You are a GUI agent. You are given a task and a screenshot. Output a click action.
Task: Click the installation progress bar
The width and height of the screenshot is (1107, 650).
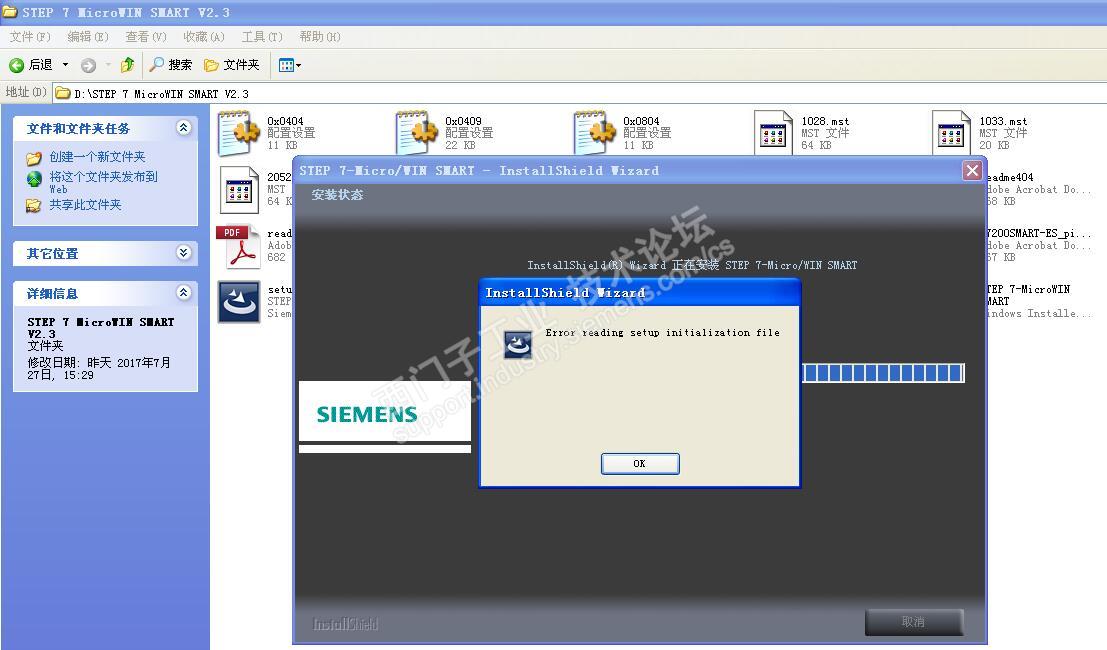[883, 373]
